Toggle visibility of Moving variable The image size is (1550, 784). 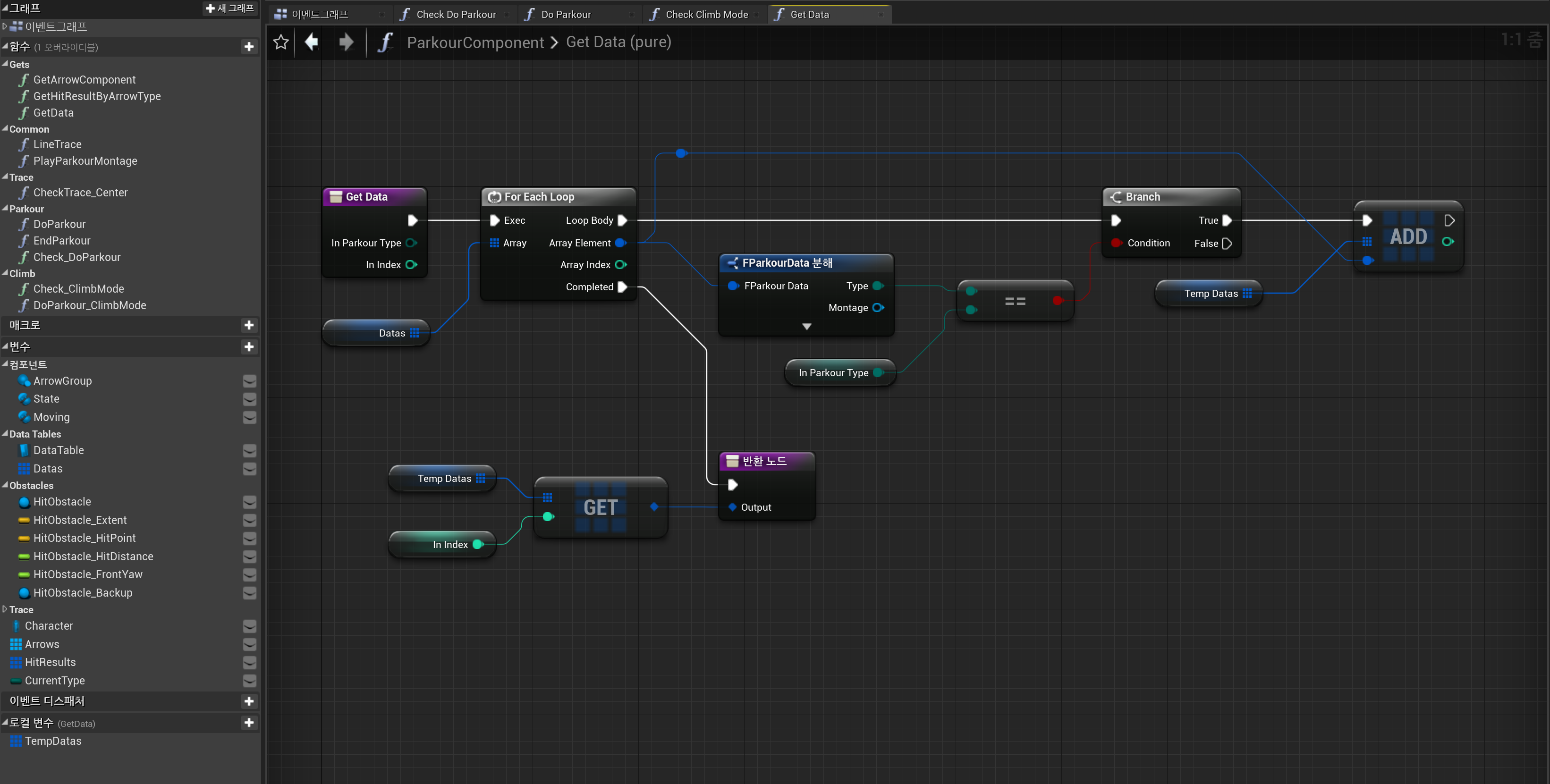[x=249, y=417]
